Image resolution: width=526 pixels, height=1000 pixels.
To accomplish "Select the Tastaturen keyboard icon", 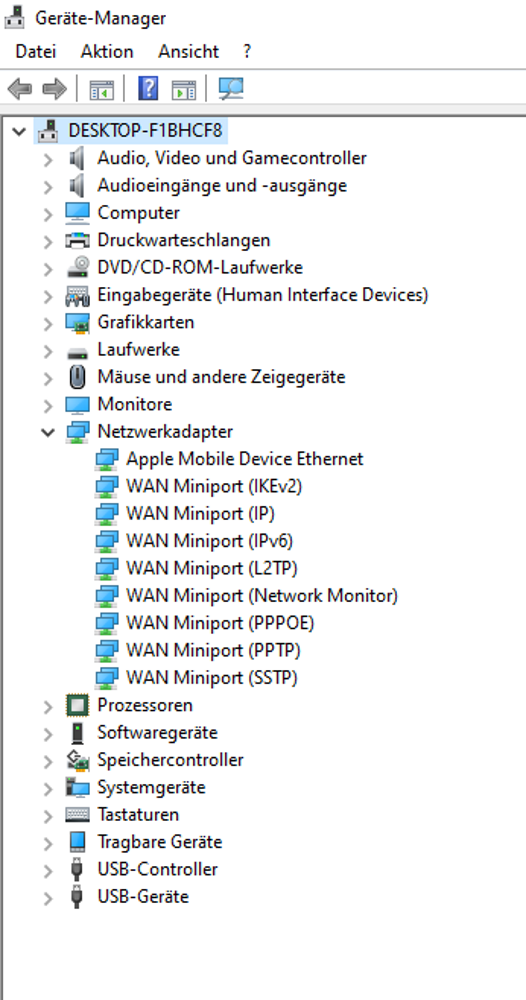I will [77, 814].
